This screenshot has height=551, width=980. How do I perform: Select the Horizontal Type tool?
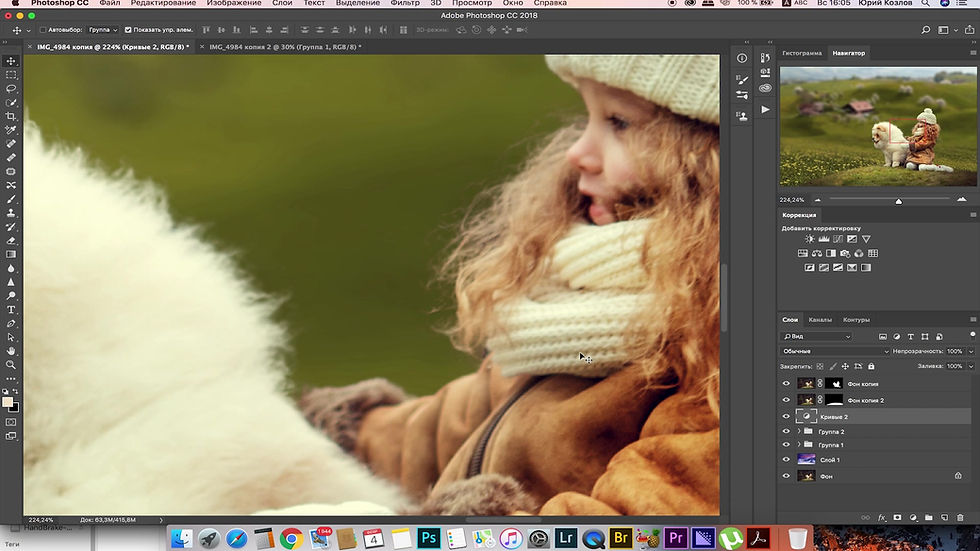pyautogui.click(x=11, y=310)
